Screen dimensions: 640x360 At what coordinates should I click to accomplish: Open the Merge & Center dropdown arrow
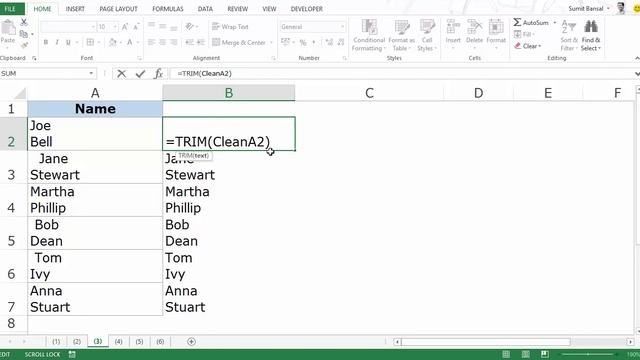[x=271, y=42]
